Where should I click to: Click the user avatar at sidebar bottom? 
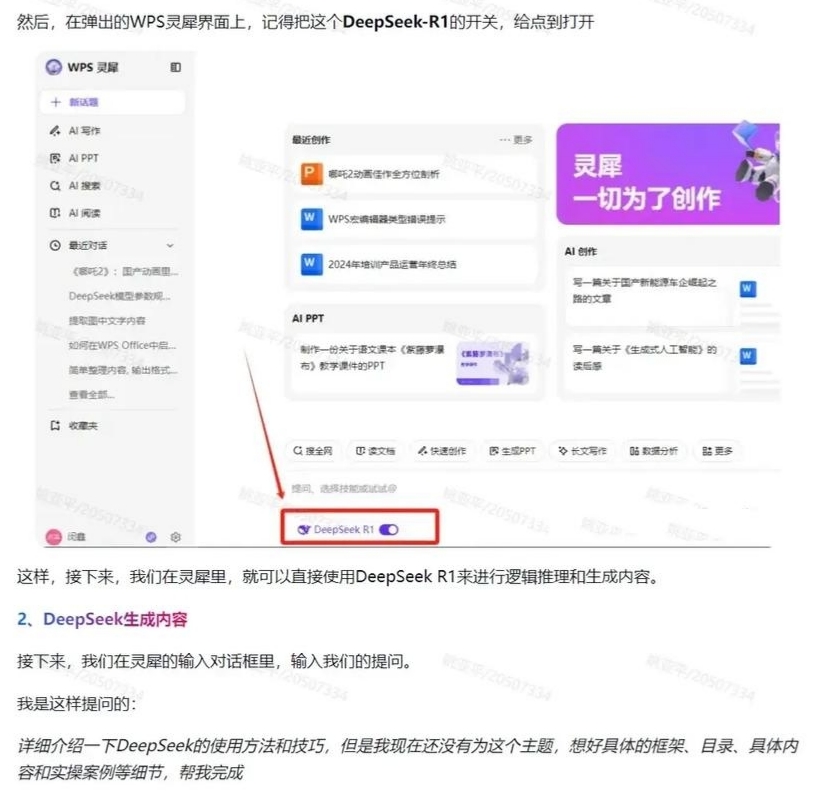tap(54, 537)
